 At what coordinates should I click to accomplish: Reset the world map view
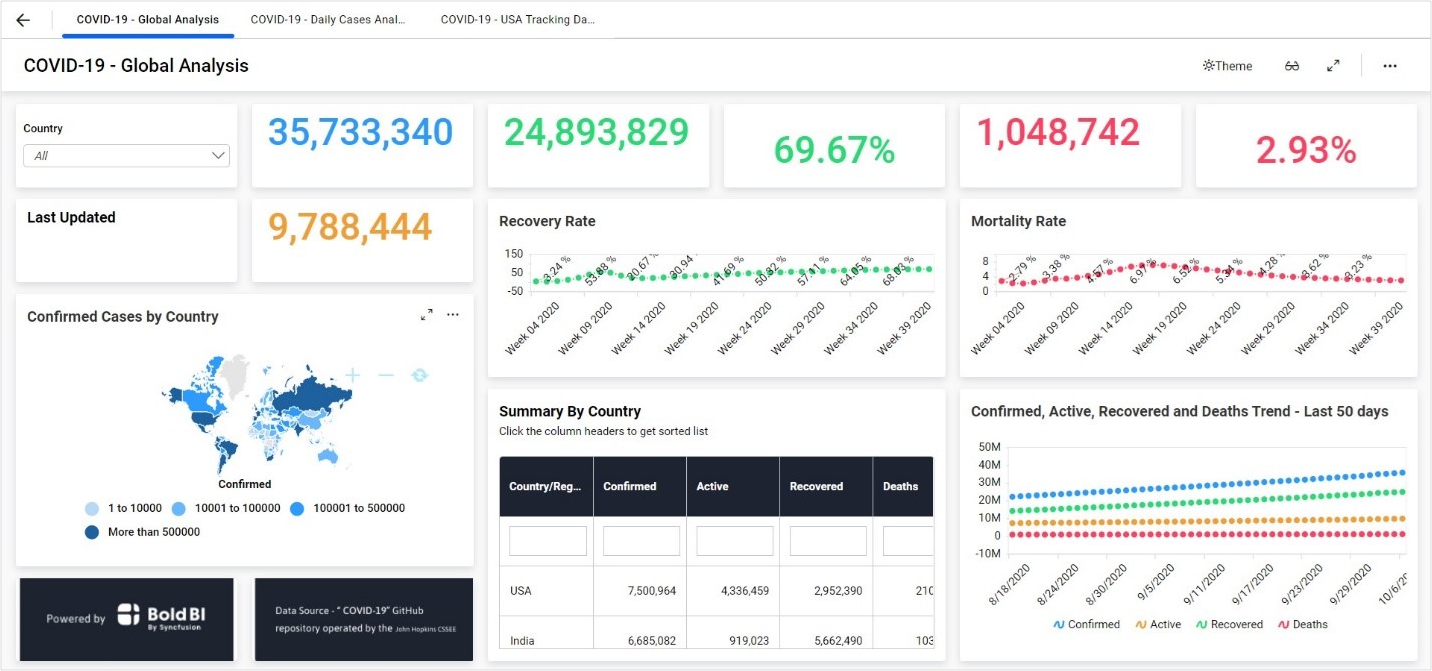point(420,374)
